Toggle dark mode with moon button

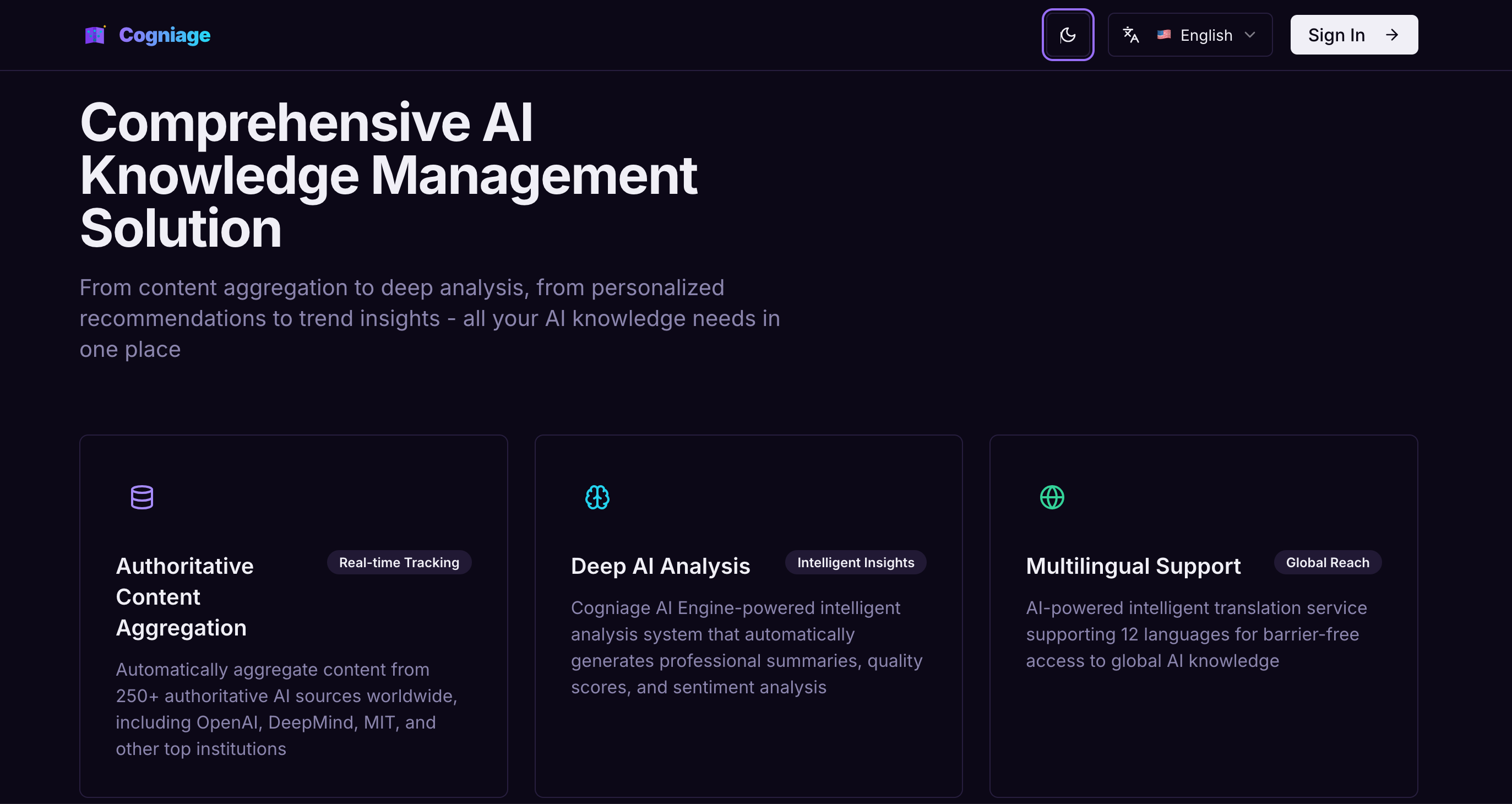pos(1067,35)
